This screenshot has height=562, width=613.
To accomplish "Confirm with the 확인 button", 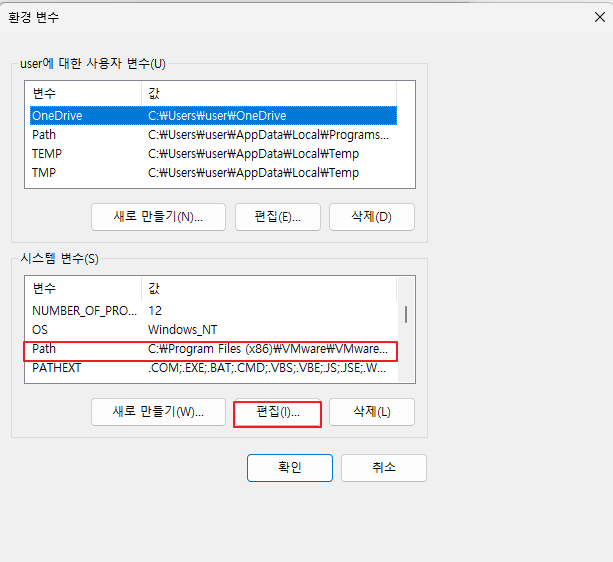I will click(290, 468).
